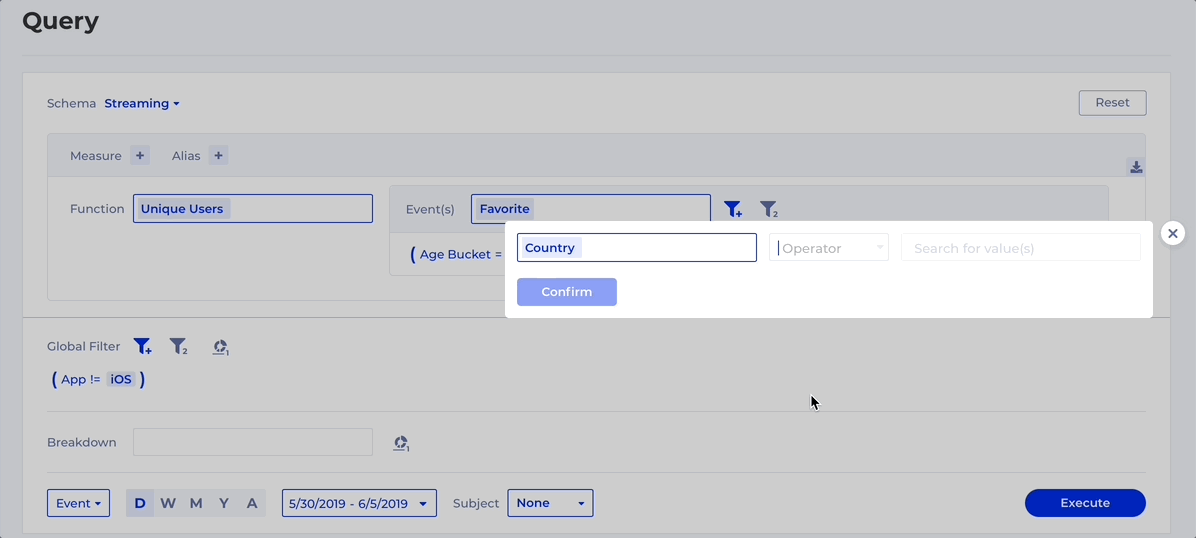
Task: Select yearly granularity Y
Action: point(223,503)
